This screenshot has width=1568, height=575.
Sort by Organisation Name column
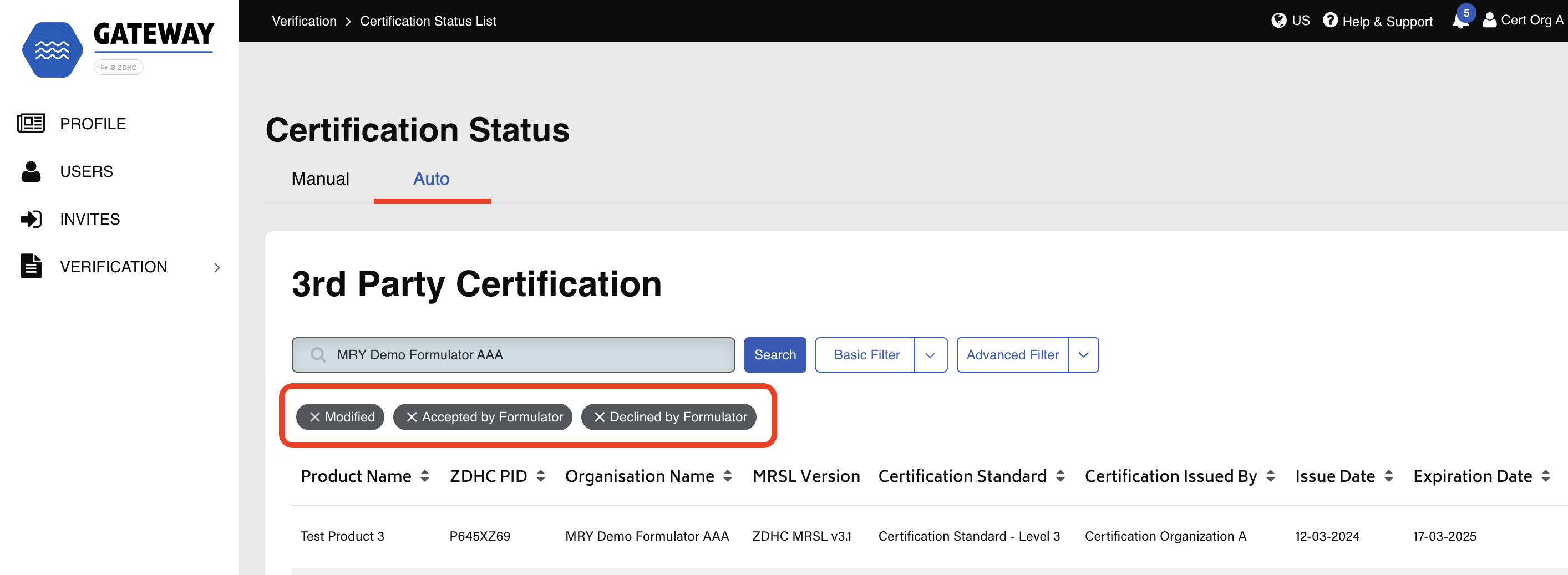pyautogui.click(x=727, y=476)
